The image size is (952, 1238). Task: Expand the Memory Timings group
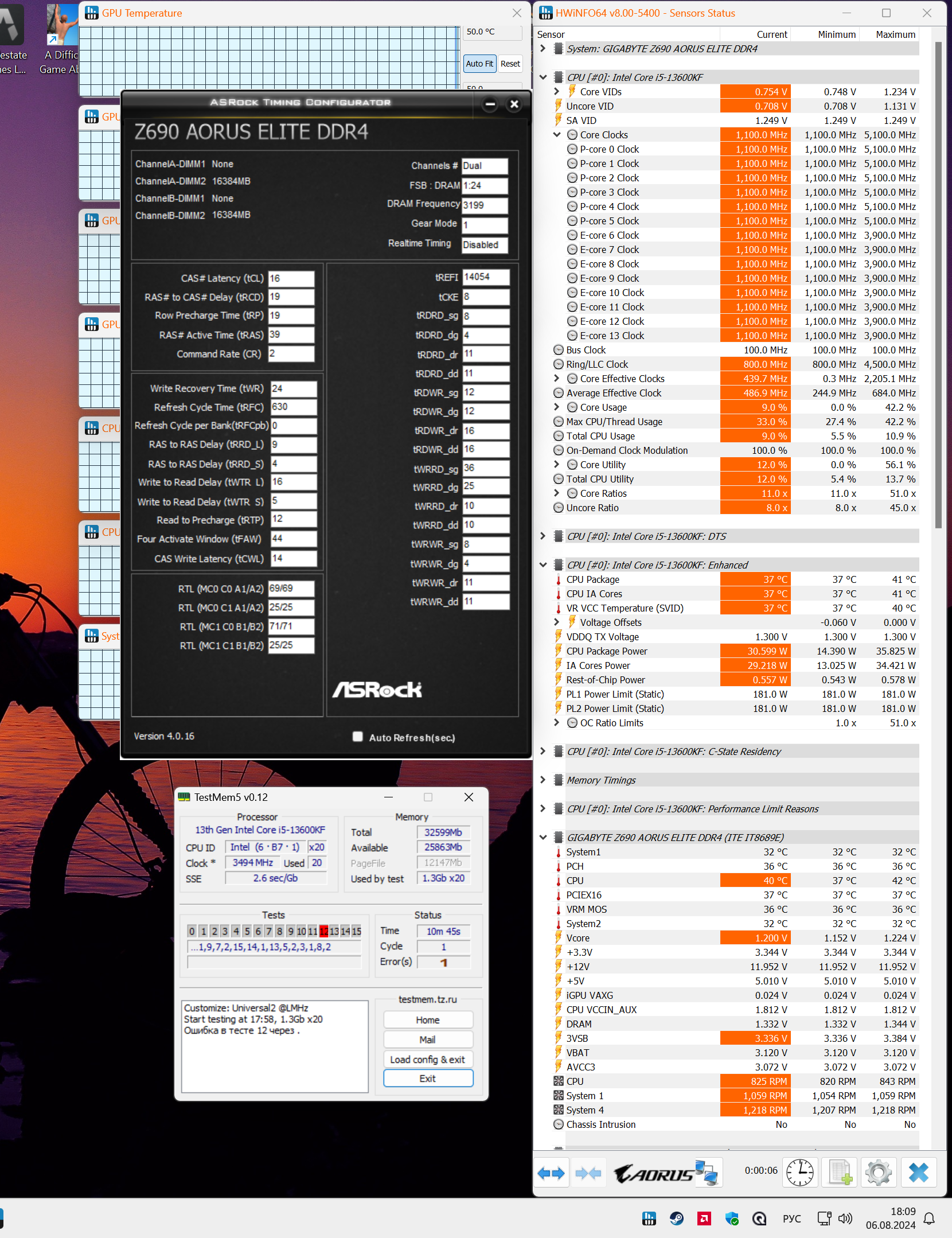pos(543,780)
